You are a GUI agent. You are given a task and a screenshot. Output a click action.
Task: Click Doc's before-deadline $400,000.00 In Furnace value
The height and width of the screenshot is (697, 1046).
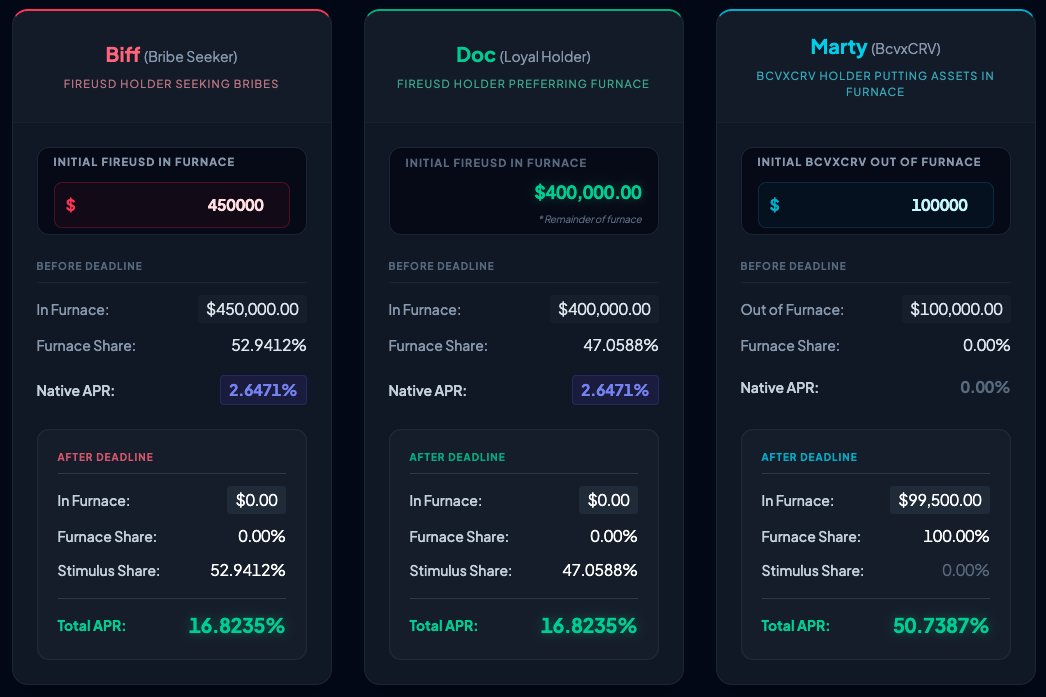604,309
